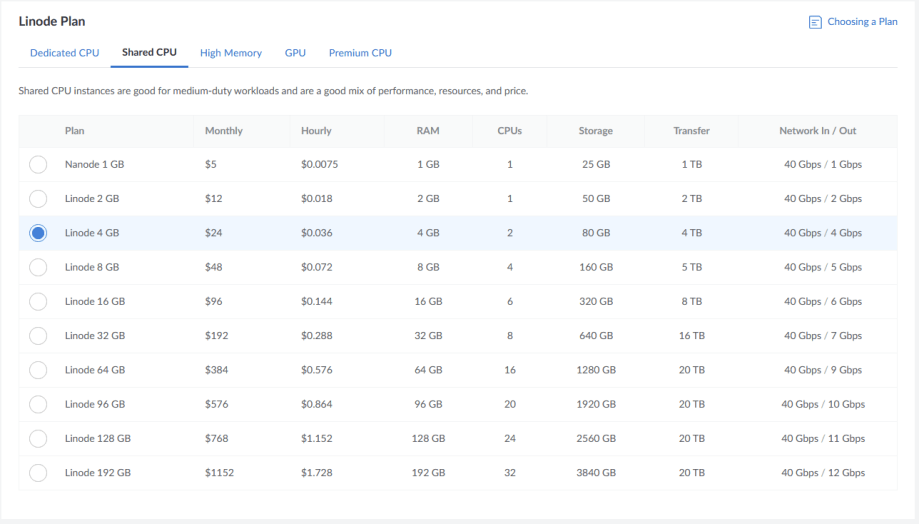Choose the Linode 2 GB plan radio
The image size is (919, 524).
[38, 199]
